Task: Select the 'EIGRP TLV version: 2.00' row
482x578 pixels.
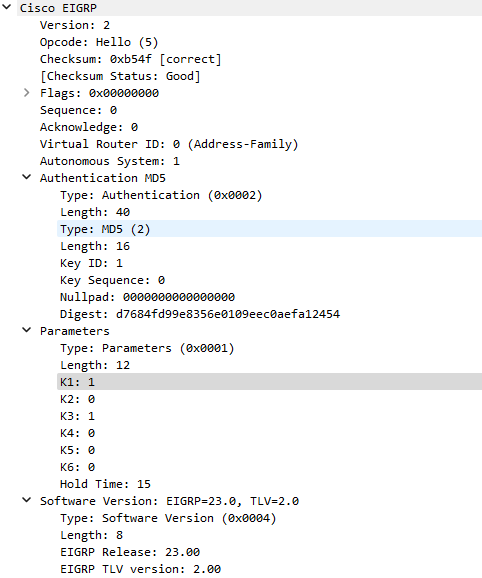Action: coord(140,569)
